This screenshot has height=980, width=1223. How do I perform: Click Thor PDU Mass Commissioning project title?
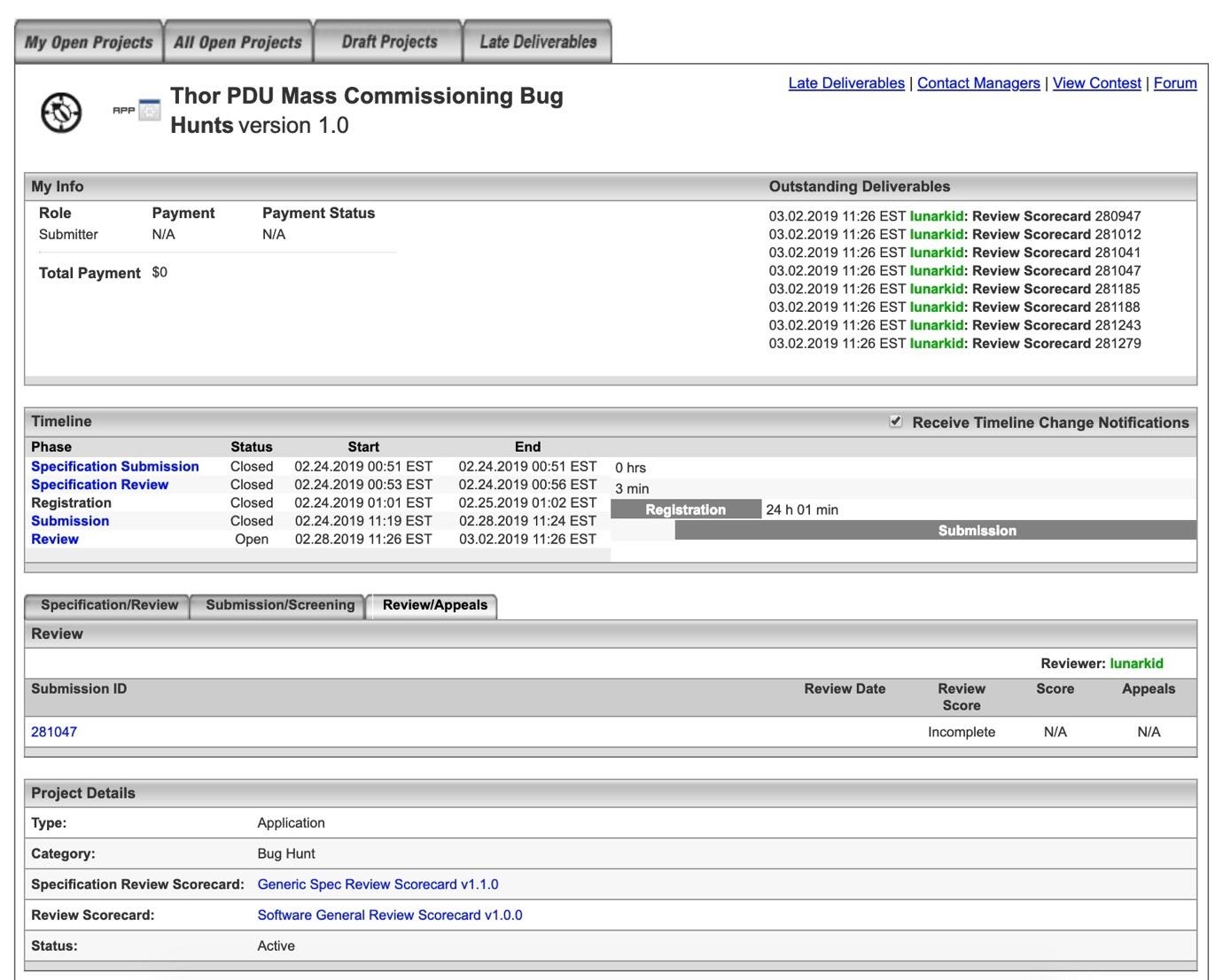[x=367, y=110]
